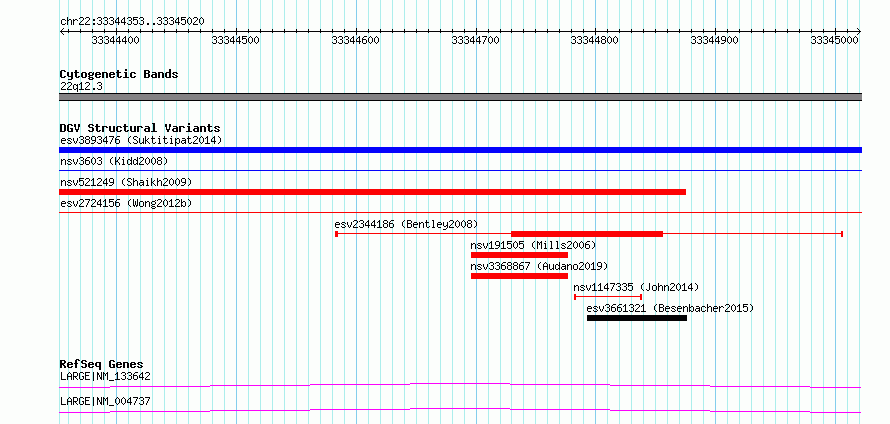Select the black esv3661321 variant bar
This screenshot has width=890, height=424.
click(x=637, y=318)
